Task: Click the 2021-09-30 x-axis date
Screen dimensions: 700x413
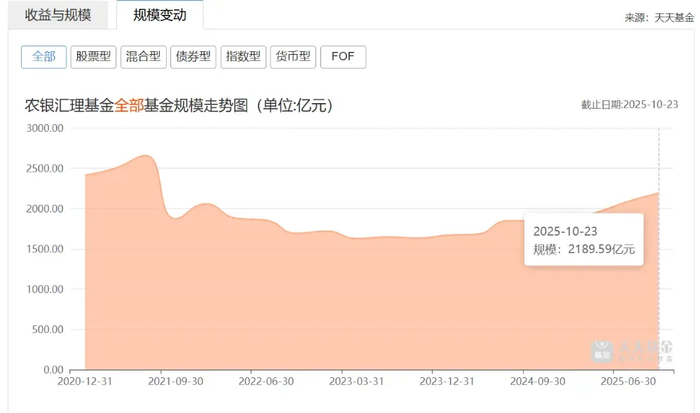Action: pyautogui.click(x=175, y=381)
